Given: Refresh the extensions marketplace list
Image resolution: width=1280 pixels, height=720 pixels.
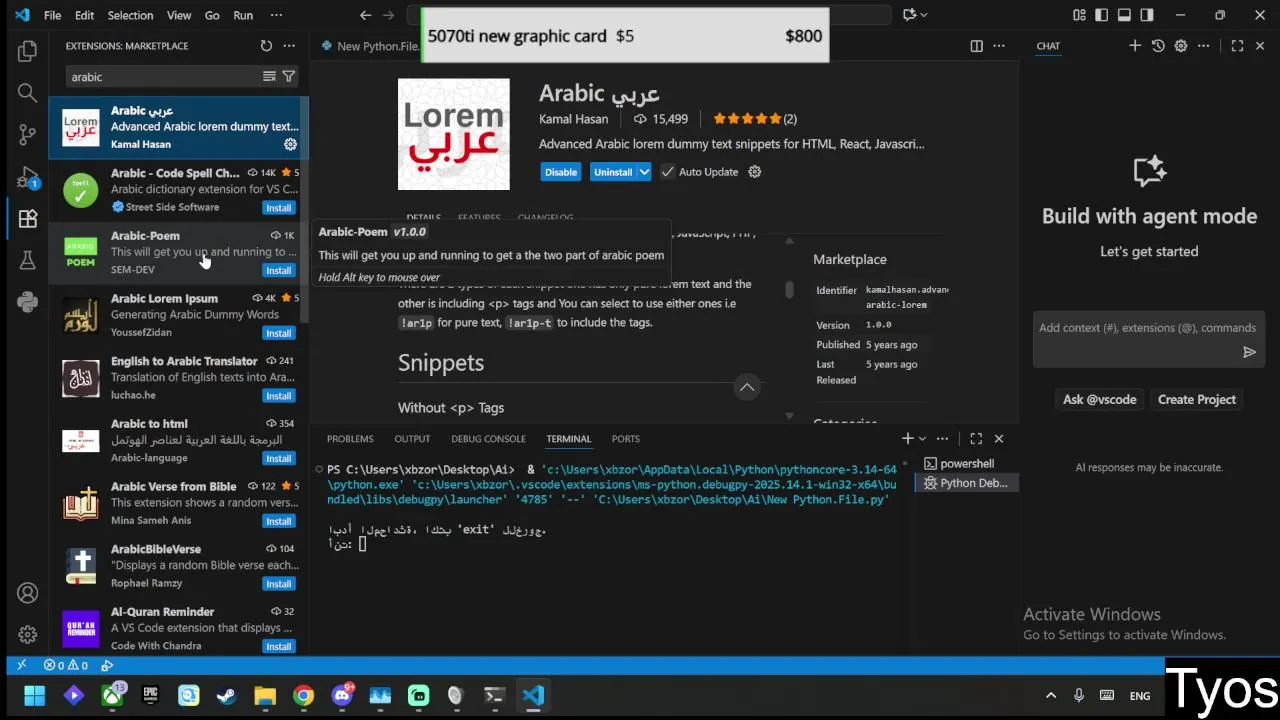Looking at the screenshot, I should point(266,46).
